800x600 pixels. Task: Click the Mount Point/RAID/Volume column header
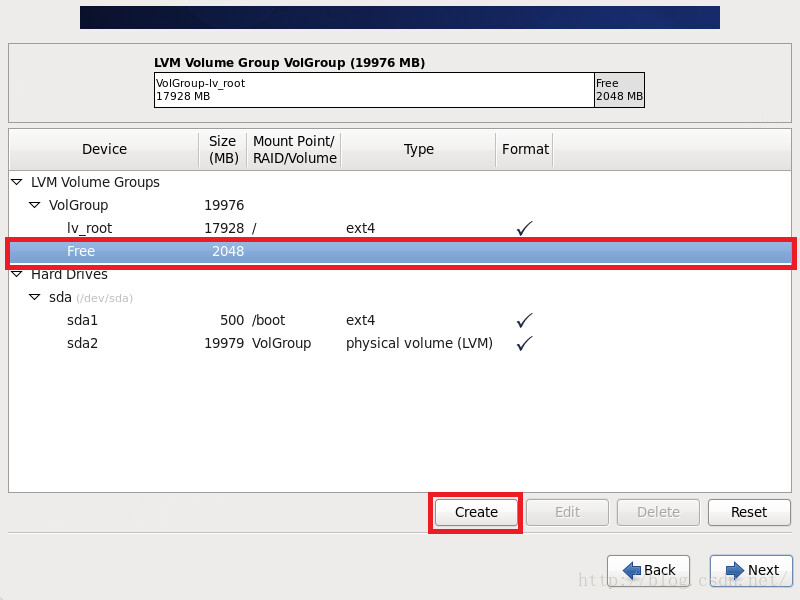[294, 149]
